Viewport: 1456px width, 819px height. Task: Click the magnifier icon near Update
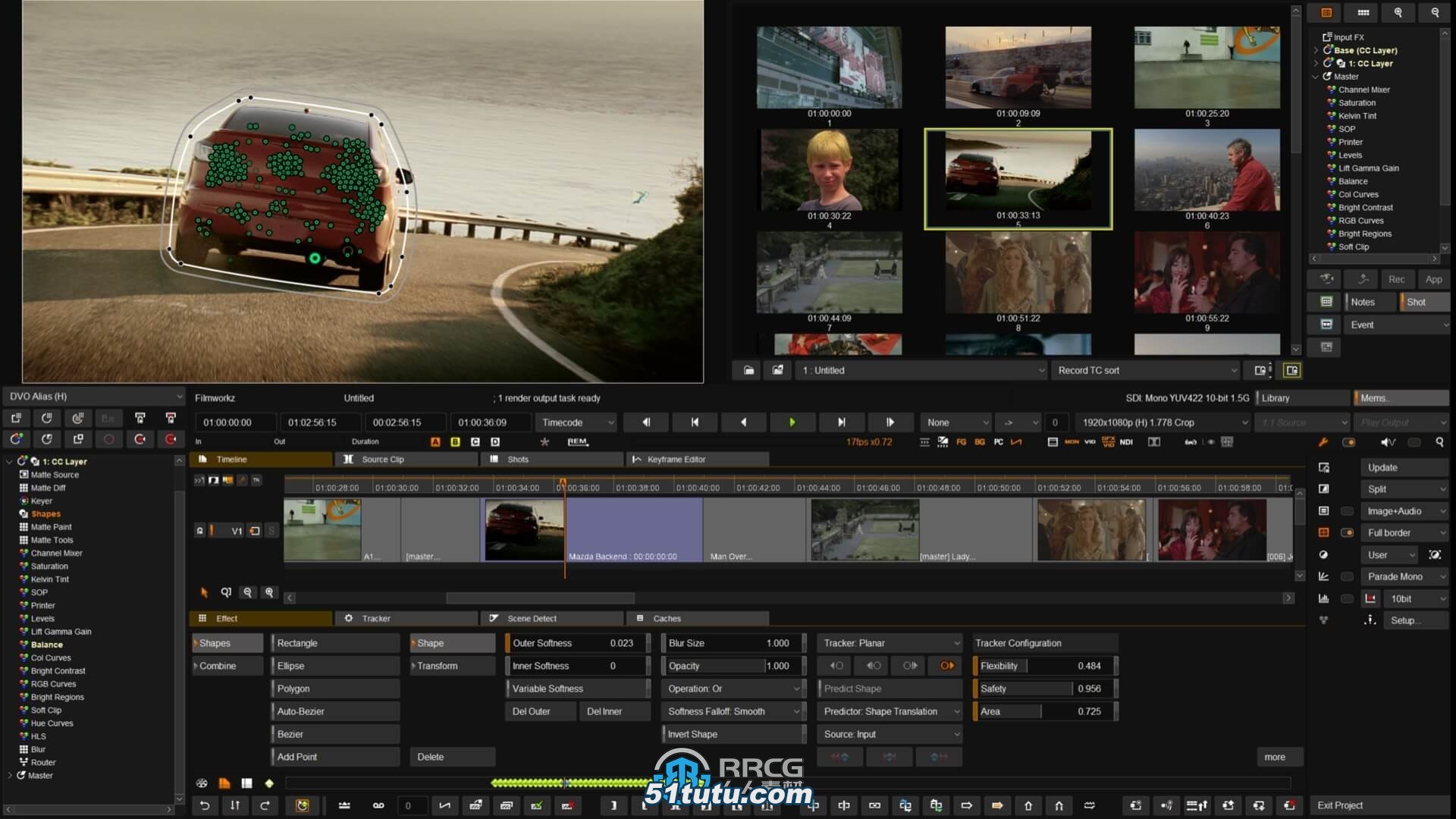point(1439,442)
